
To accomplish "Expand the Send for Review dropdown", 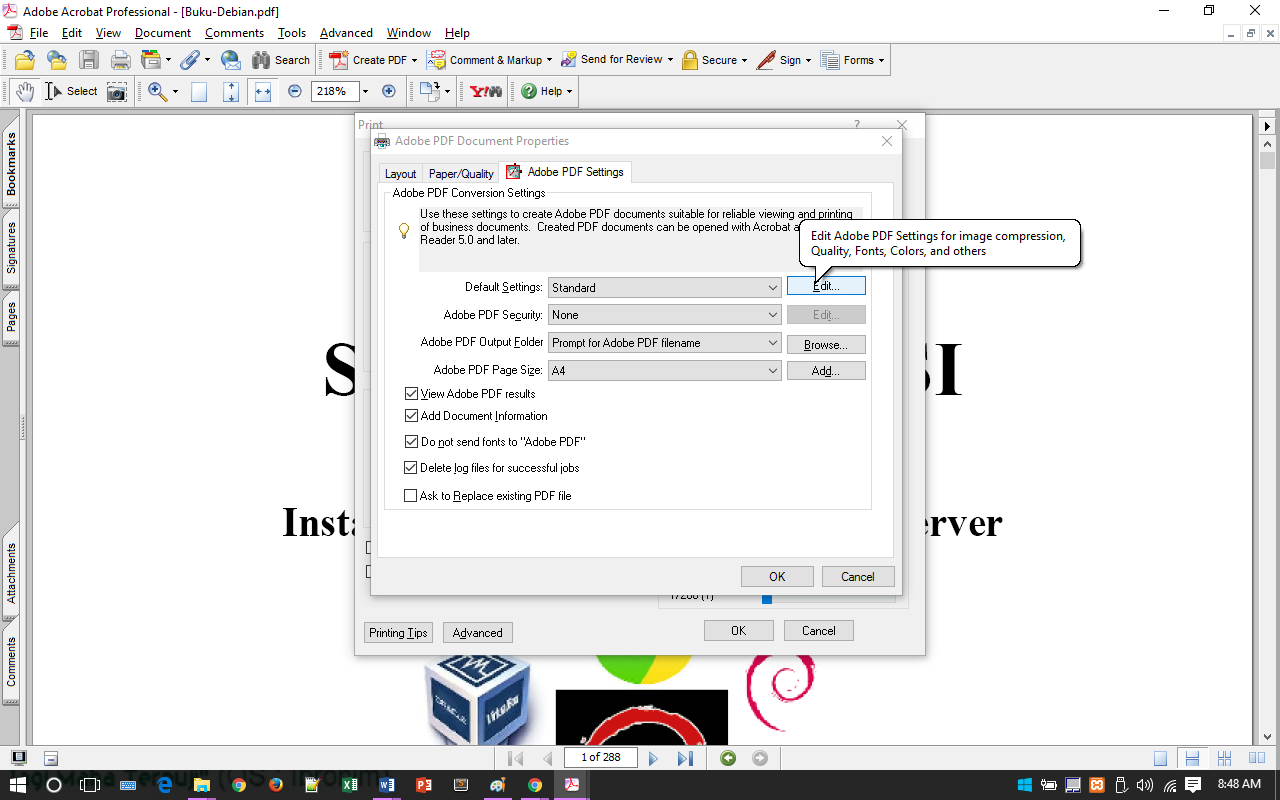I will [x=669, y=60].
